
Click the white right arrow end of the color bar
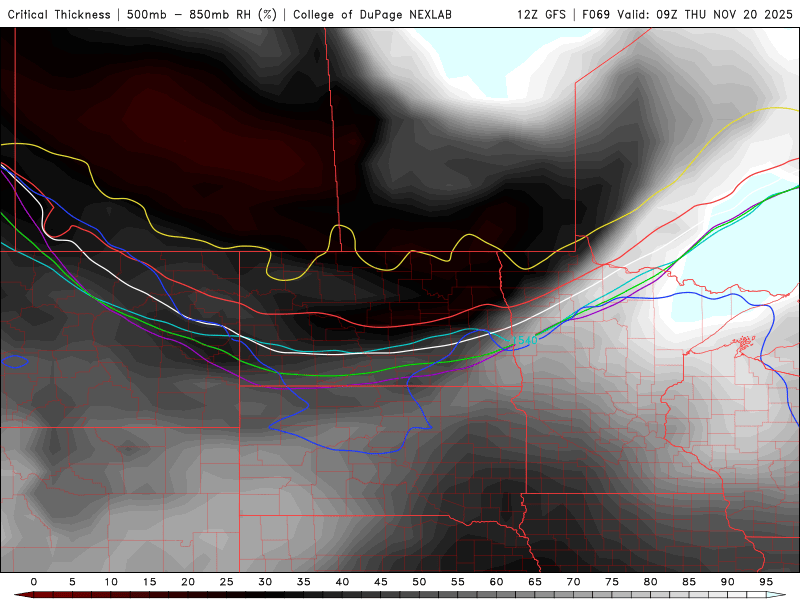tap(776, 595)
